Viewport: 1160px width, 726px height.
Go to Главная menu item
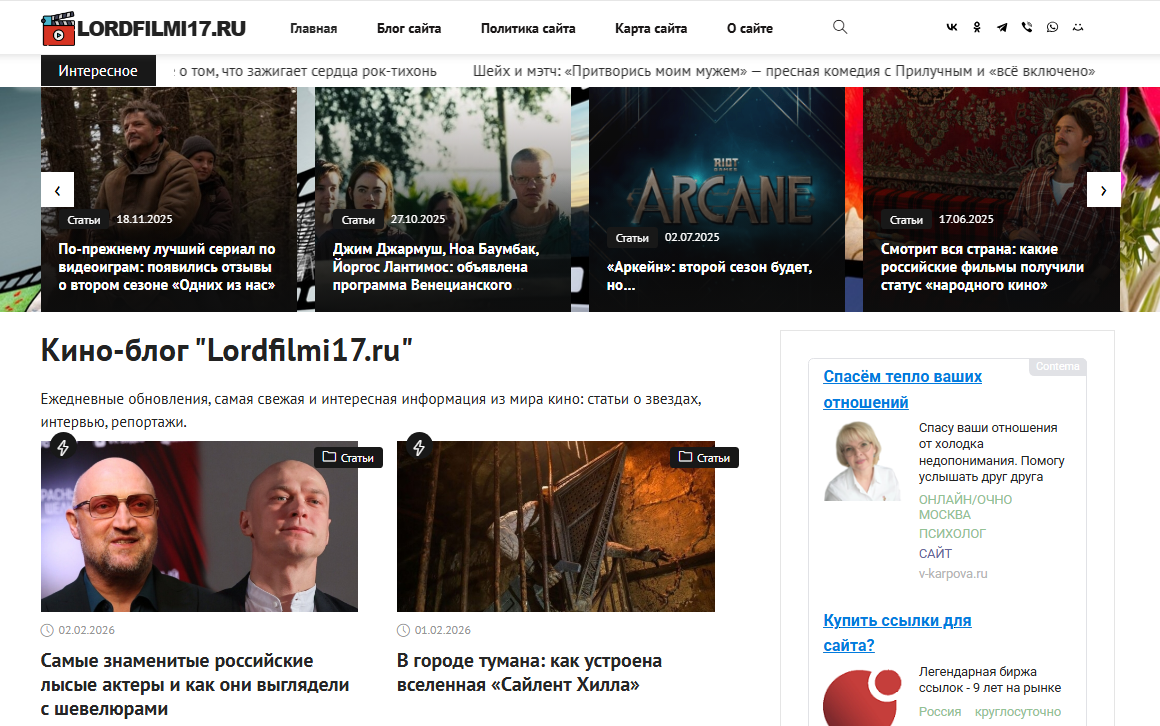point(314,28)
